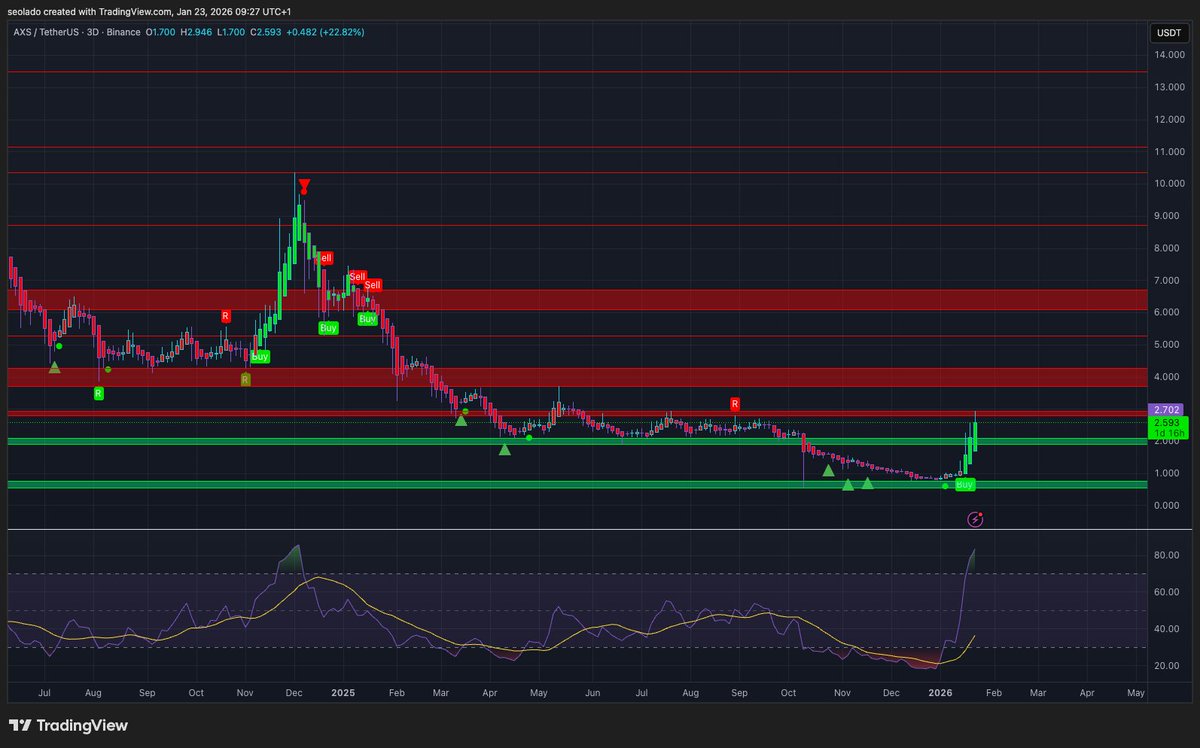
Task: Select the Buy signal label in January 2026
Action: point(964,485)
